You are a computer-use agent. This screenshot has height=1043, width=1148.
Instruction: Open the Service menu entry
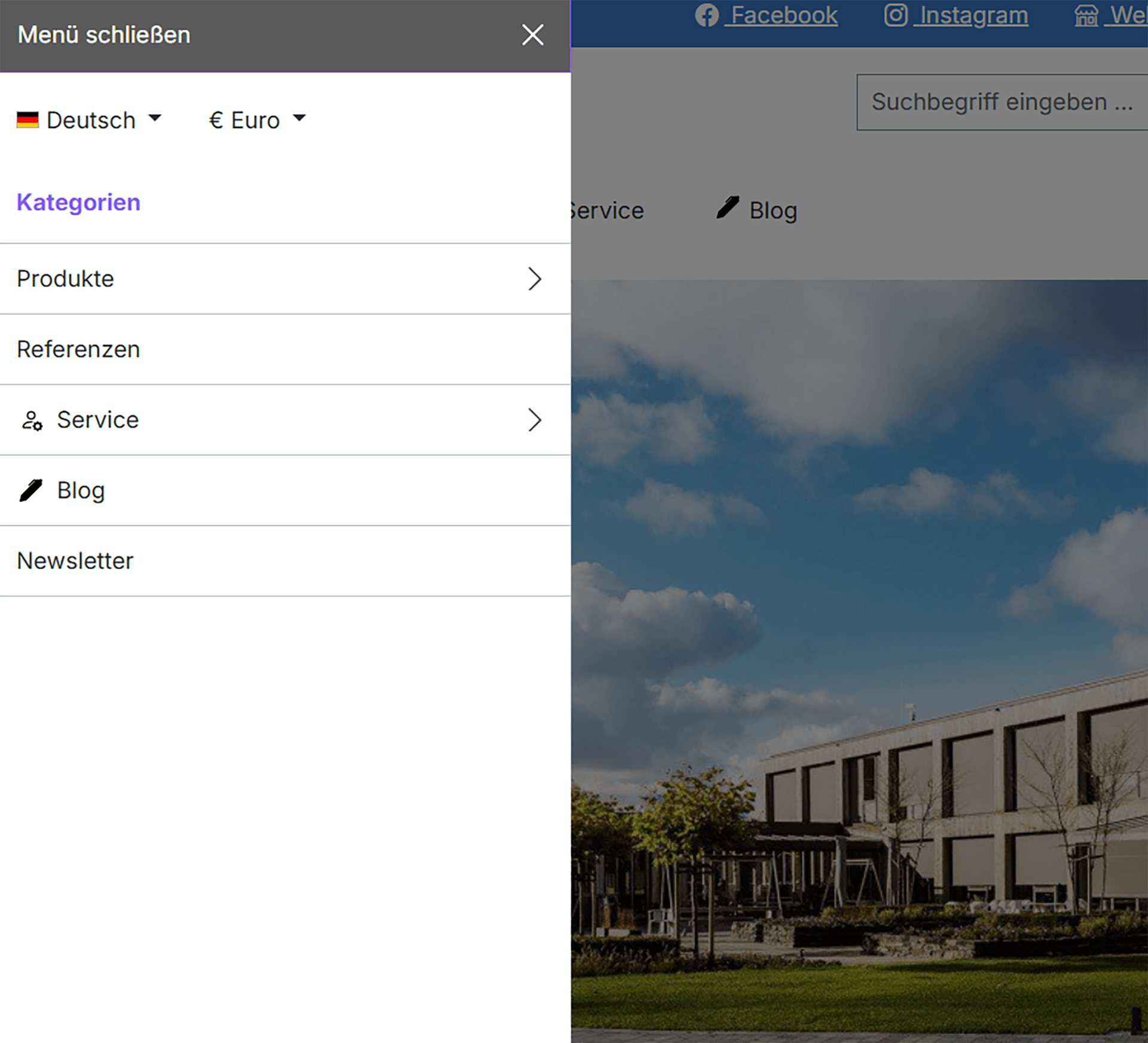[x=285, y=420]
